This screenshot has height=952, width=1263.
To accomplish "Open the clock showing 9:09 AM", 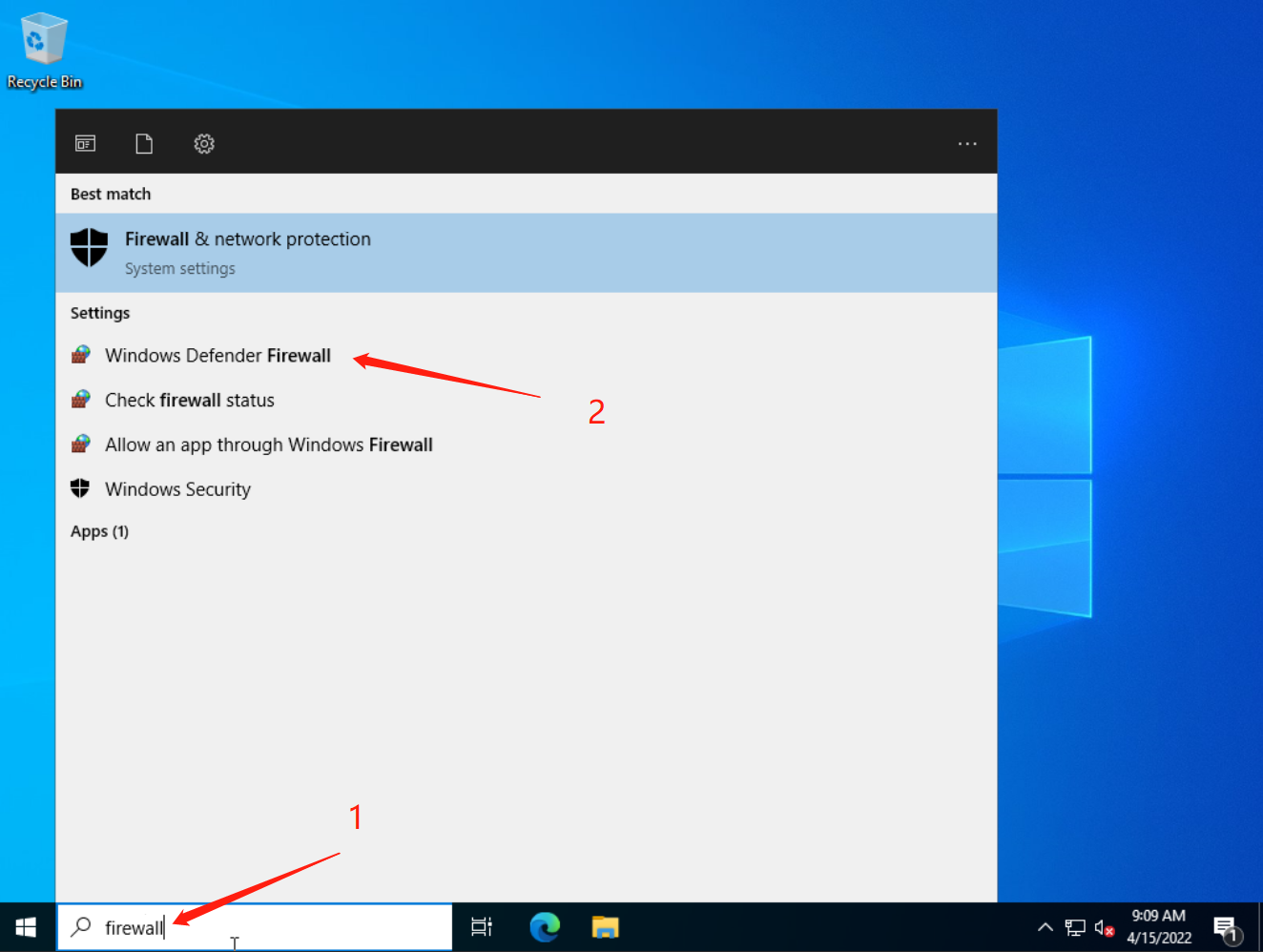I will pyautogui.click(x=1159, y=927).
